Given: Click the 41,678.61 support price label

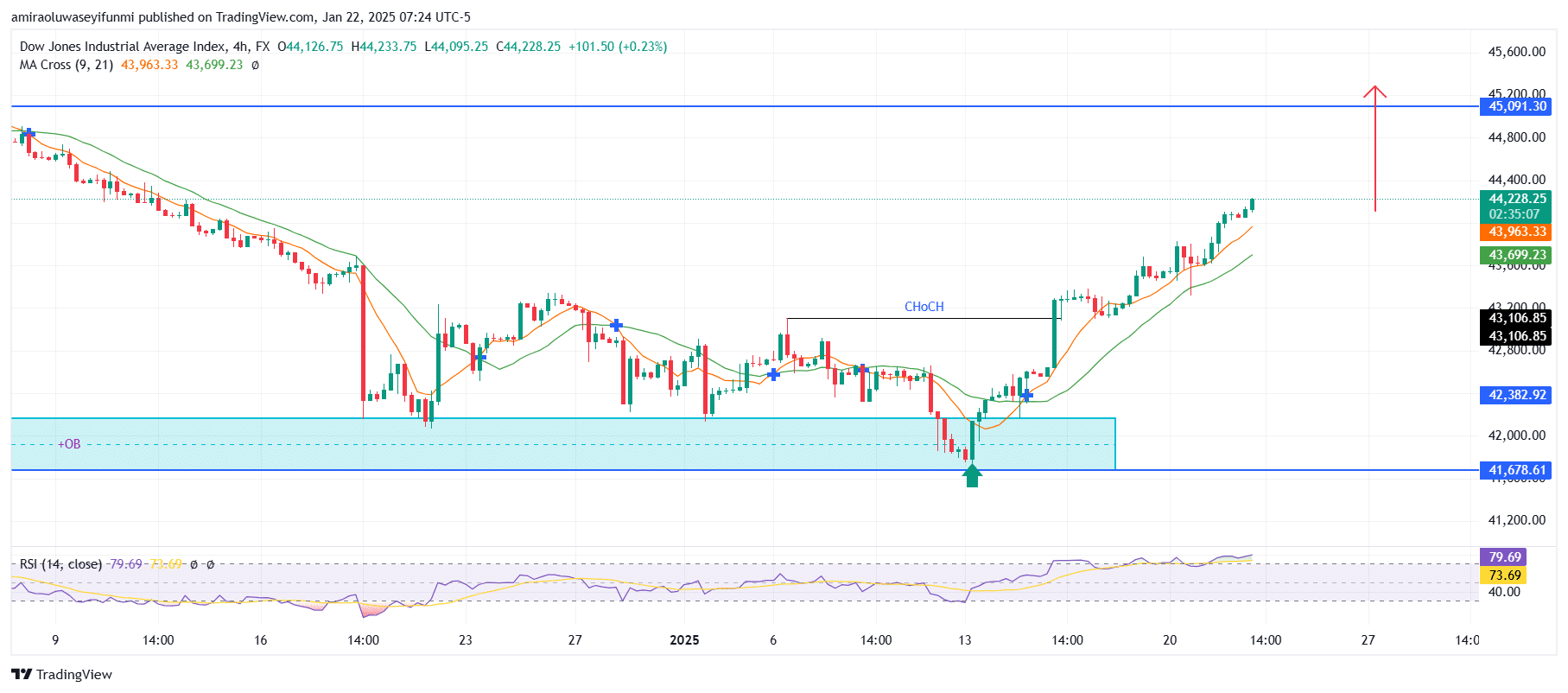Looking at the screenshot, I should point(1518,470).
